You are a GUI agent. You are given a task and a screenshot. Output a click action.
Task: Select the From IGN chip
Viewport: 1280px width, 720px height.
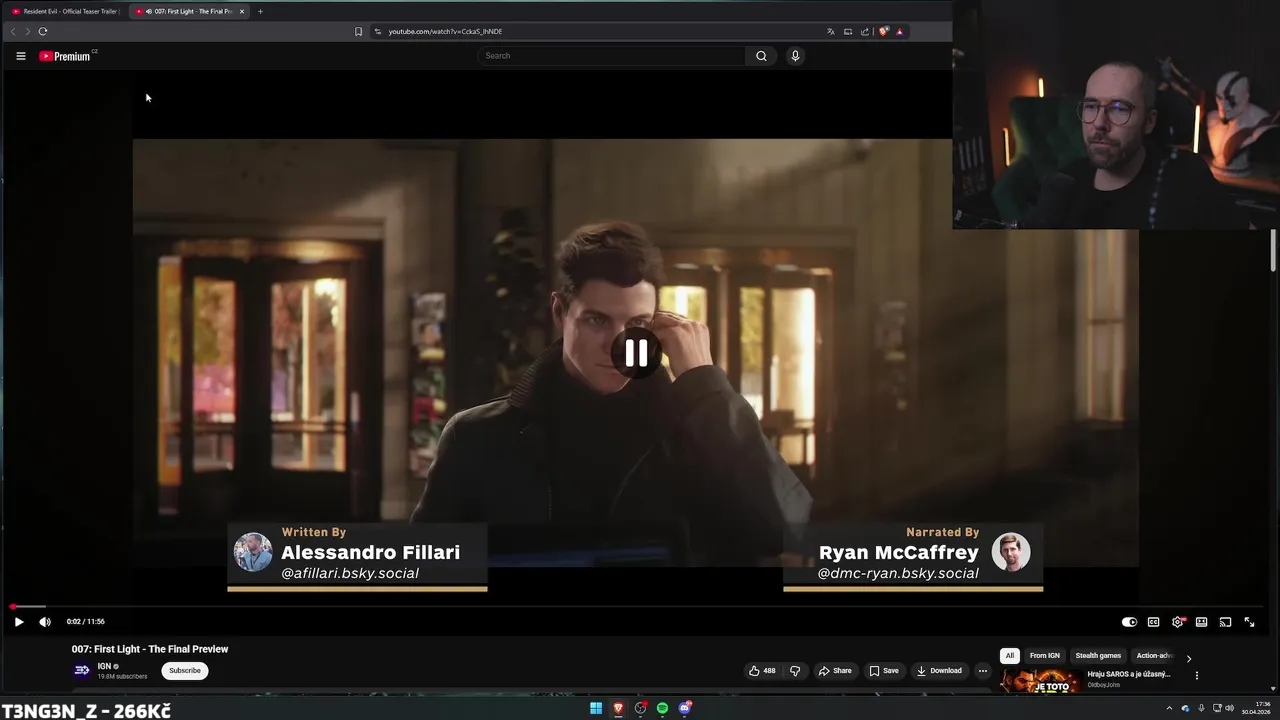tap(1045, 656)
